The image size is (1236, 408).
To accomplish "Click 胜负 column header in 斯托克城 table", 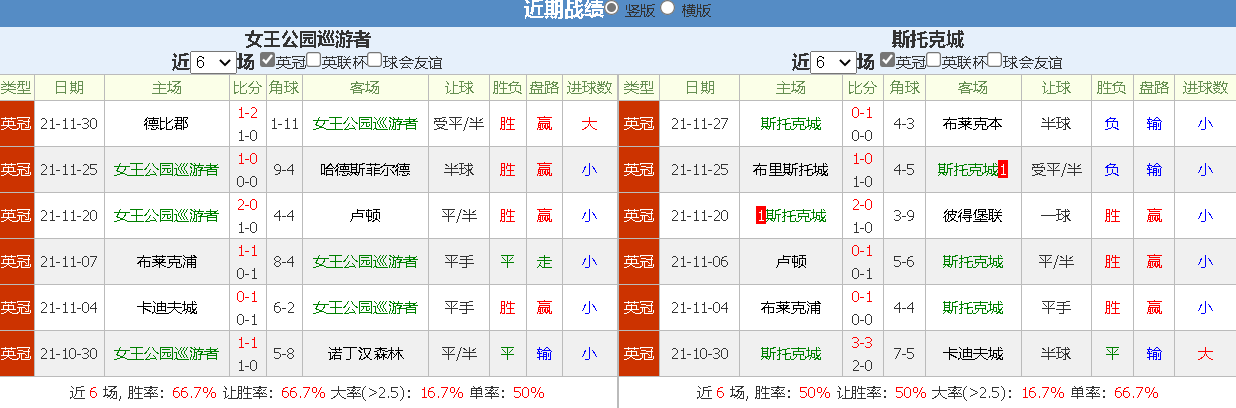I will [x=1112, y=88].
